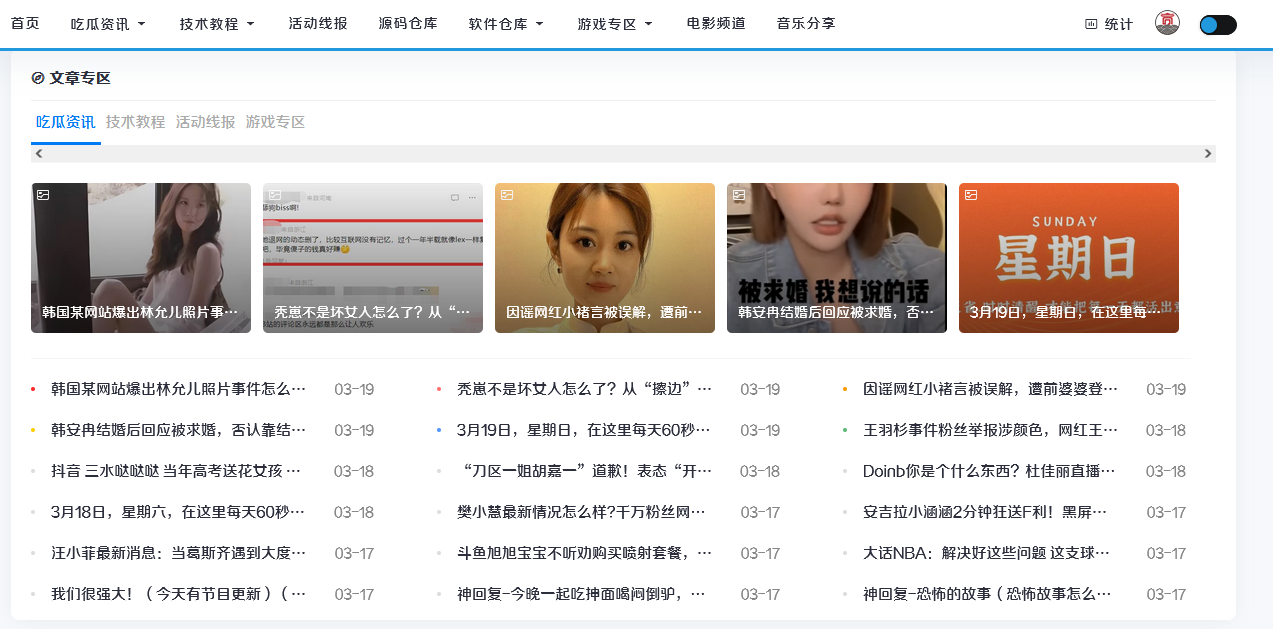This screenshot has height=629, width=1273.
Task: Go to 首页 in the navigation
Action: pyautogui.click(x=25, y=24)
